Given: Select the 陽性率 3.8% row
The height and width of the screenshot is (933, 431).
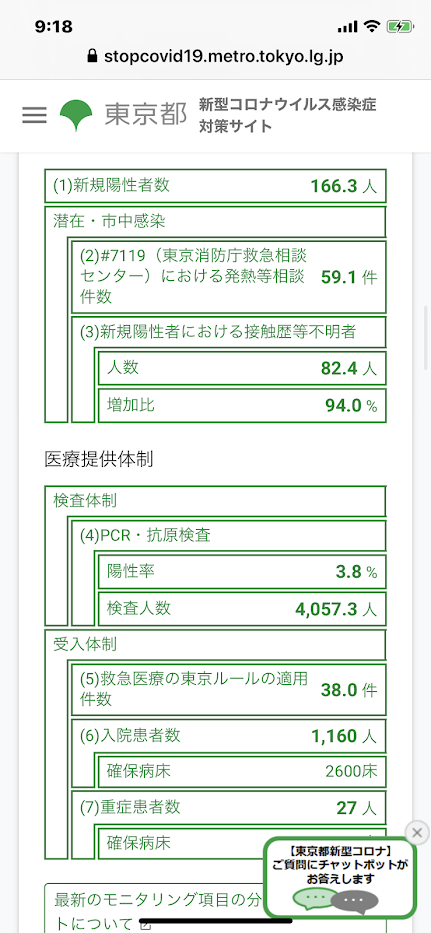Looking at the screenshot, I should pos(242,572).
